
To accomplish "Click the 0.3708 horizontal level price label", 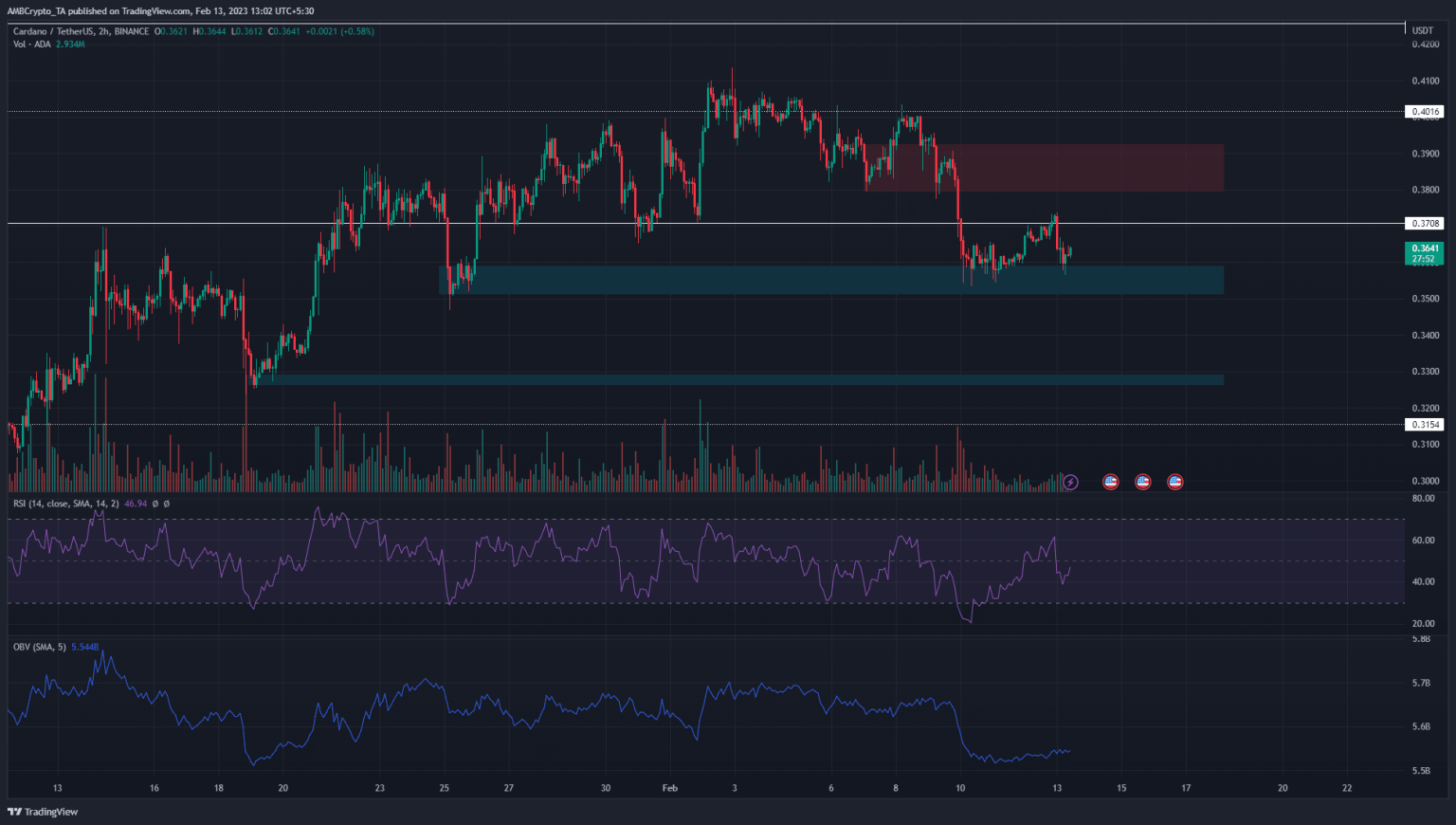I will (x=1424, y=224).
